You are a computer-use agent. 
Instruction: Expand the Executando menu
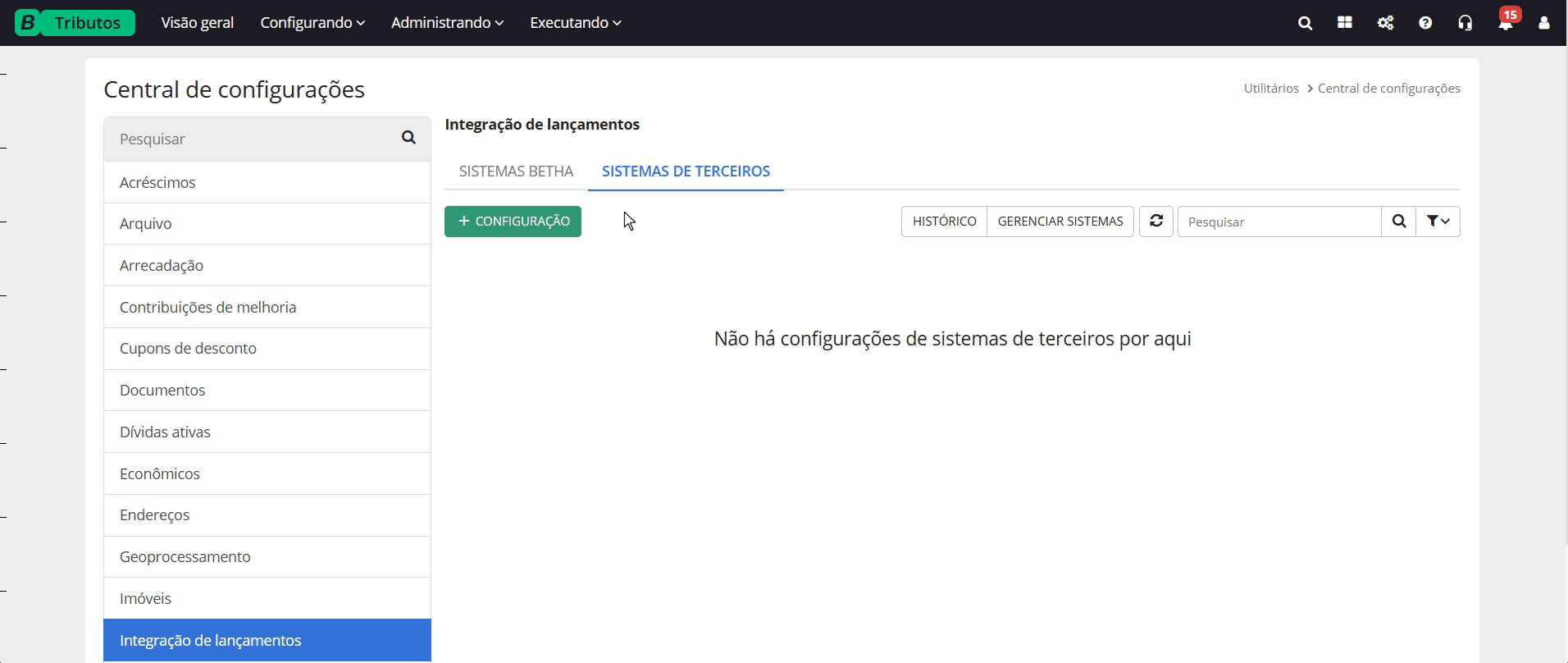[576, 23]
